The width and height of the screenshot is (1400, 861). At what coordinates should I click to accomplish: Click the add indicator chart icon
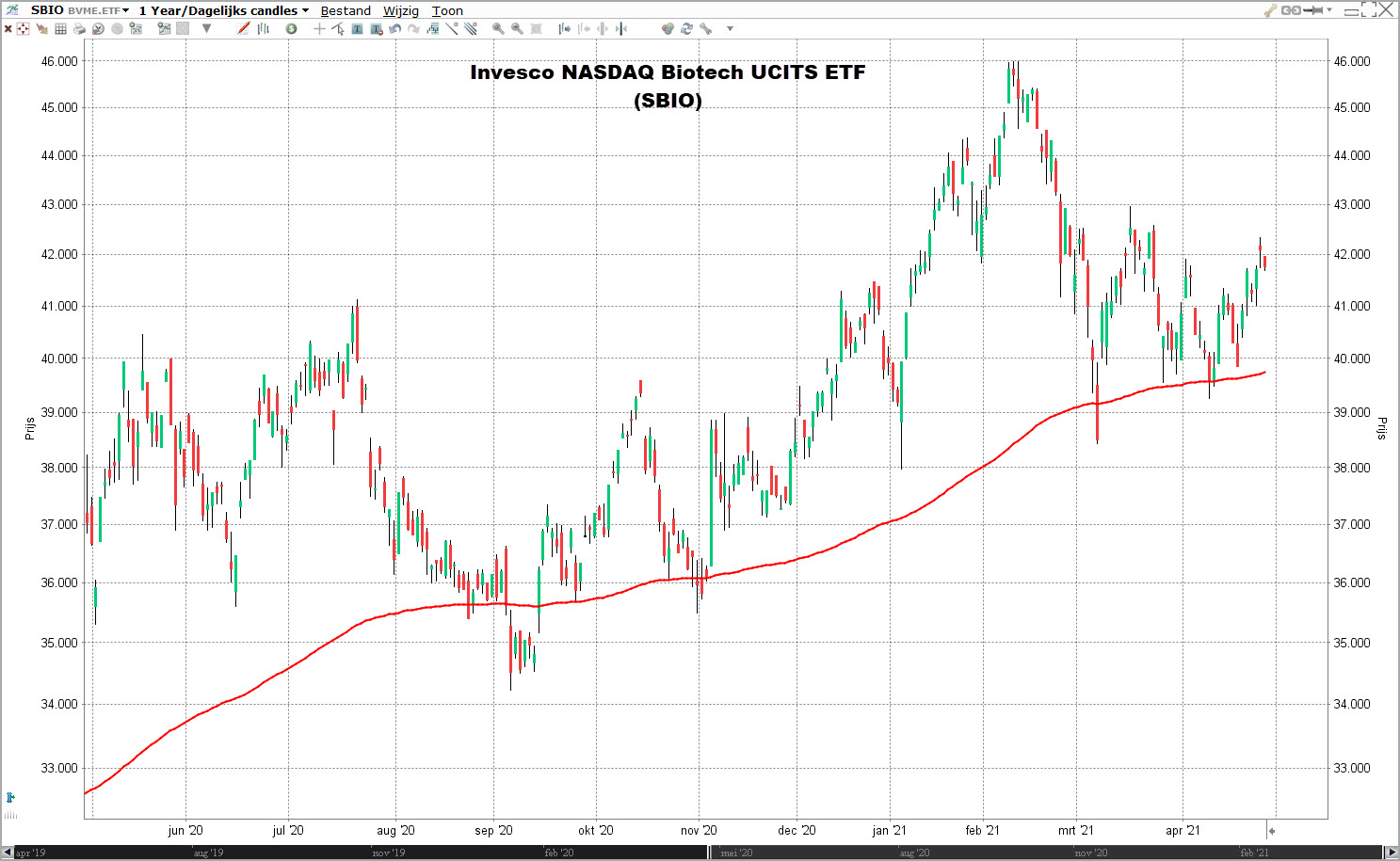click(x=165, y=29)
